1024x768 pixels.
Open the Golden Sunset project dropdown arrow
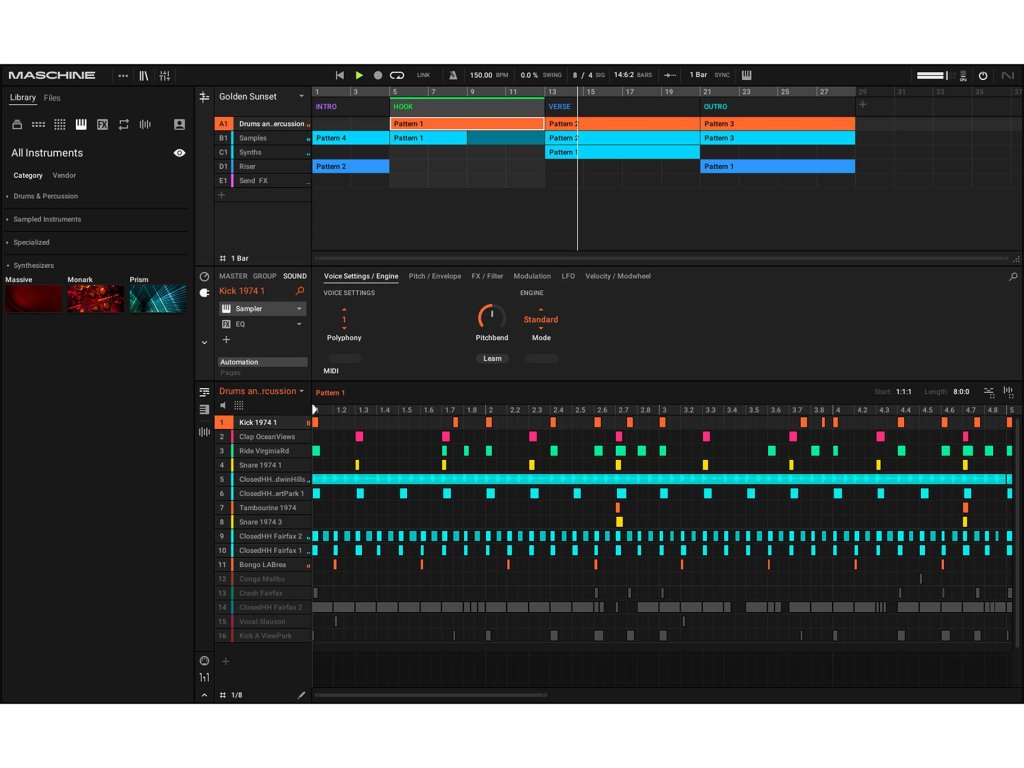(301, 97)
